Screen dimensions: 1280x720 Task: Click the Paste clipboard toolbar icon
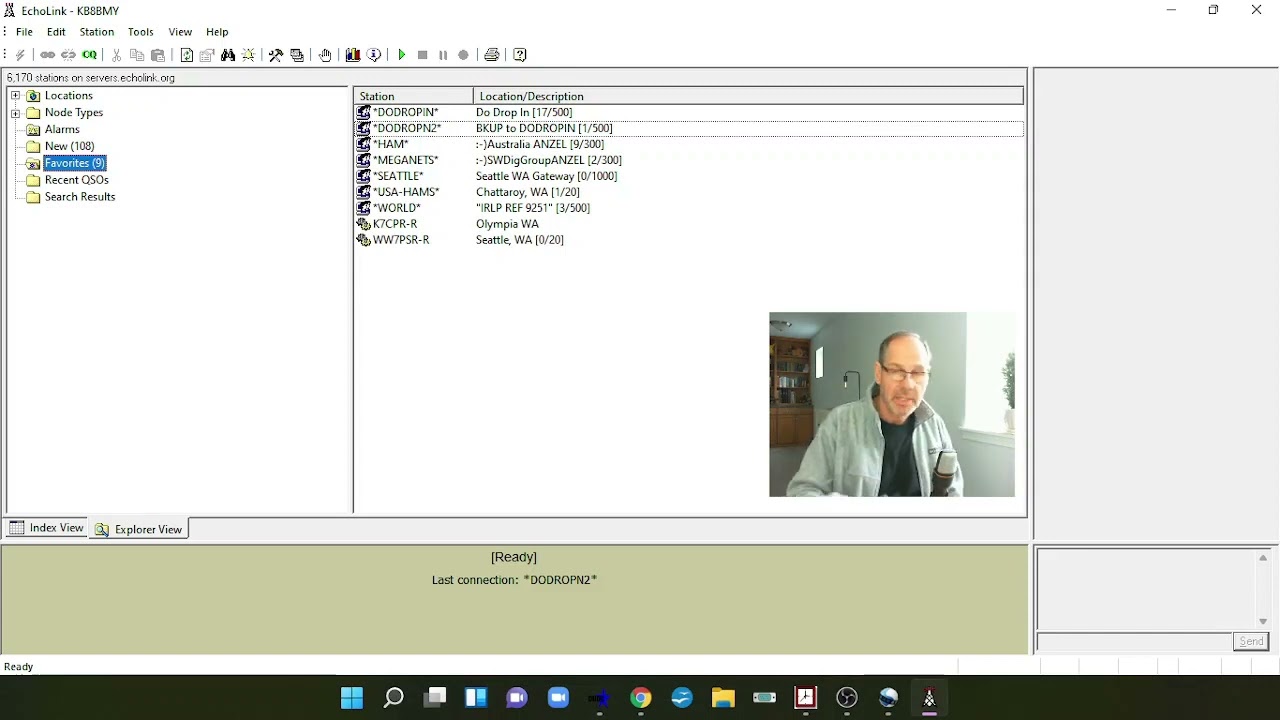[x=158, y=55]
